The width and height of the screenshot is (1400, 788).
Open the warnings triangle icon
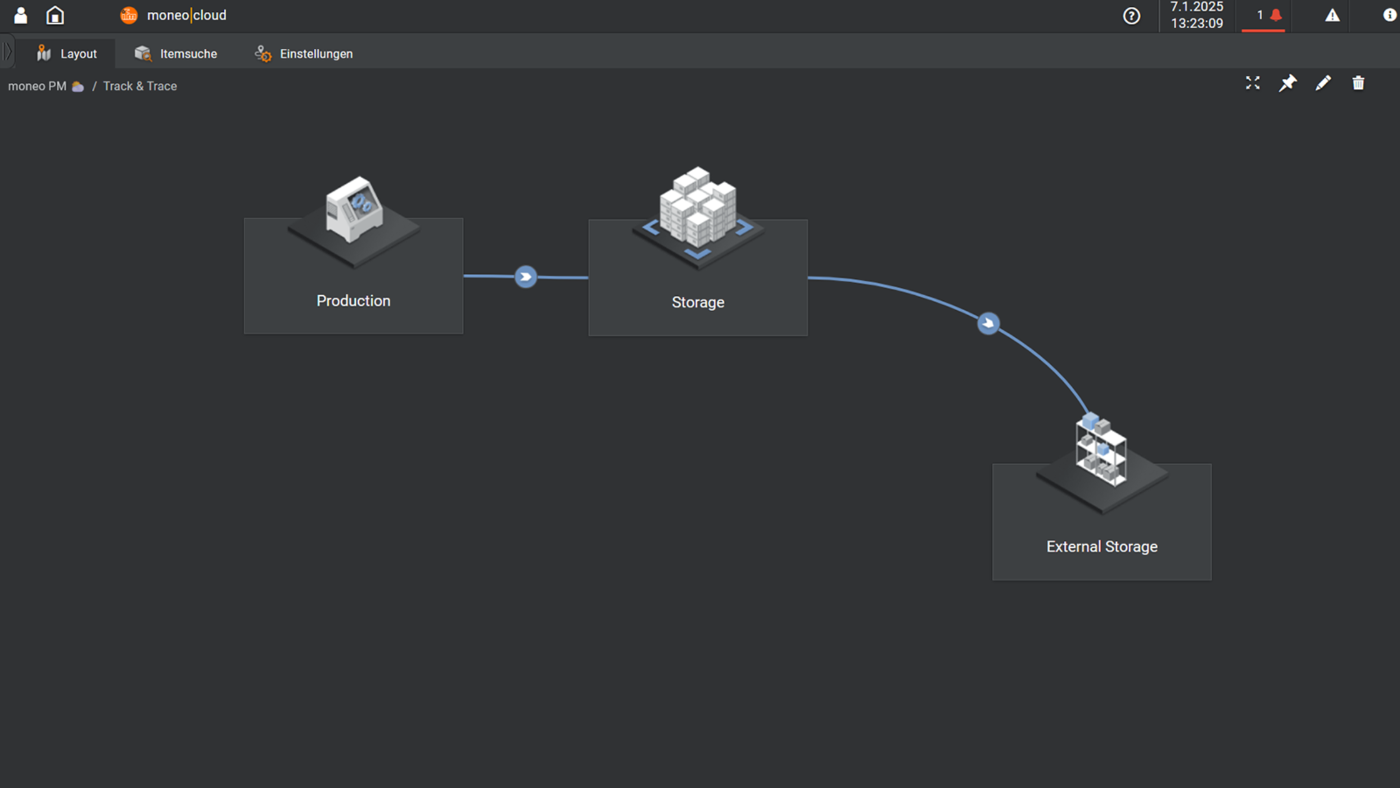pyautogui.click(x=1332, y=15)
